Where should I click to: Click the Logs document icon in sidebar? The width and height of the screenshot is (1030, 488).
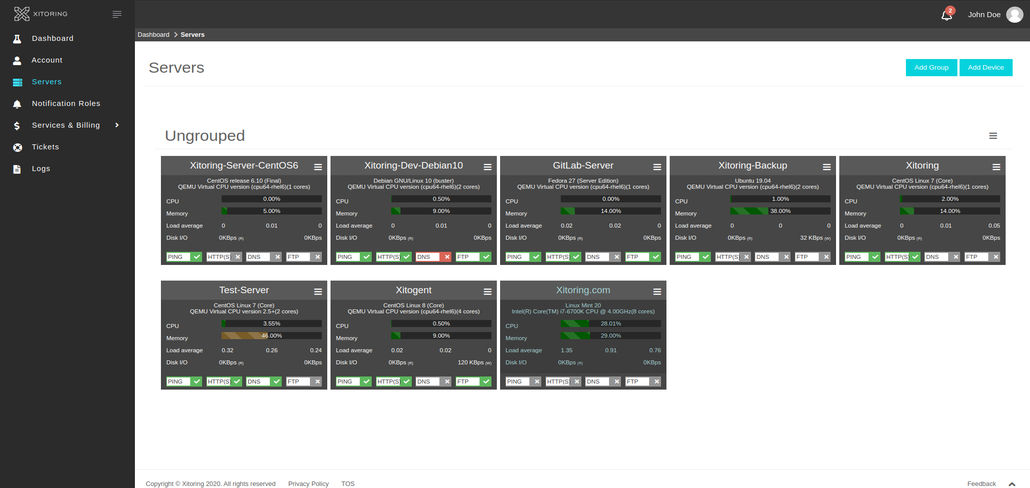[x=18, y=169]
